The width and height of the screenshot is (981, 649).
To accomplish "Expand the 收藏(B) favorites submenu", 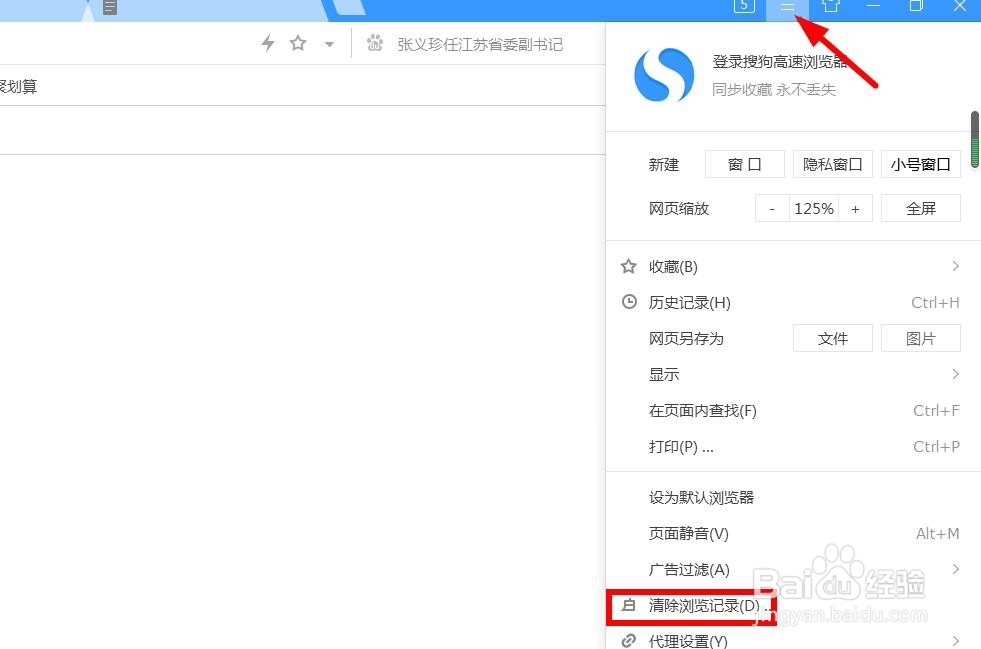I will [673, 266].
